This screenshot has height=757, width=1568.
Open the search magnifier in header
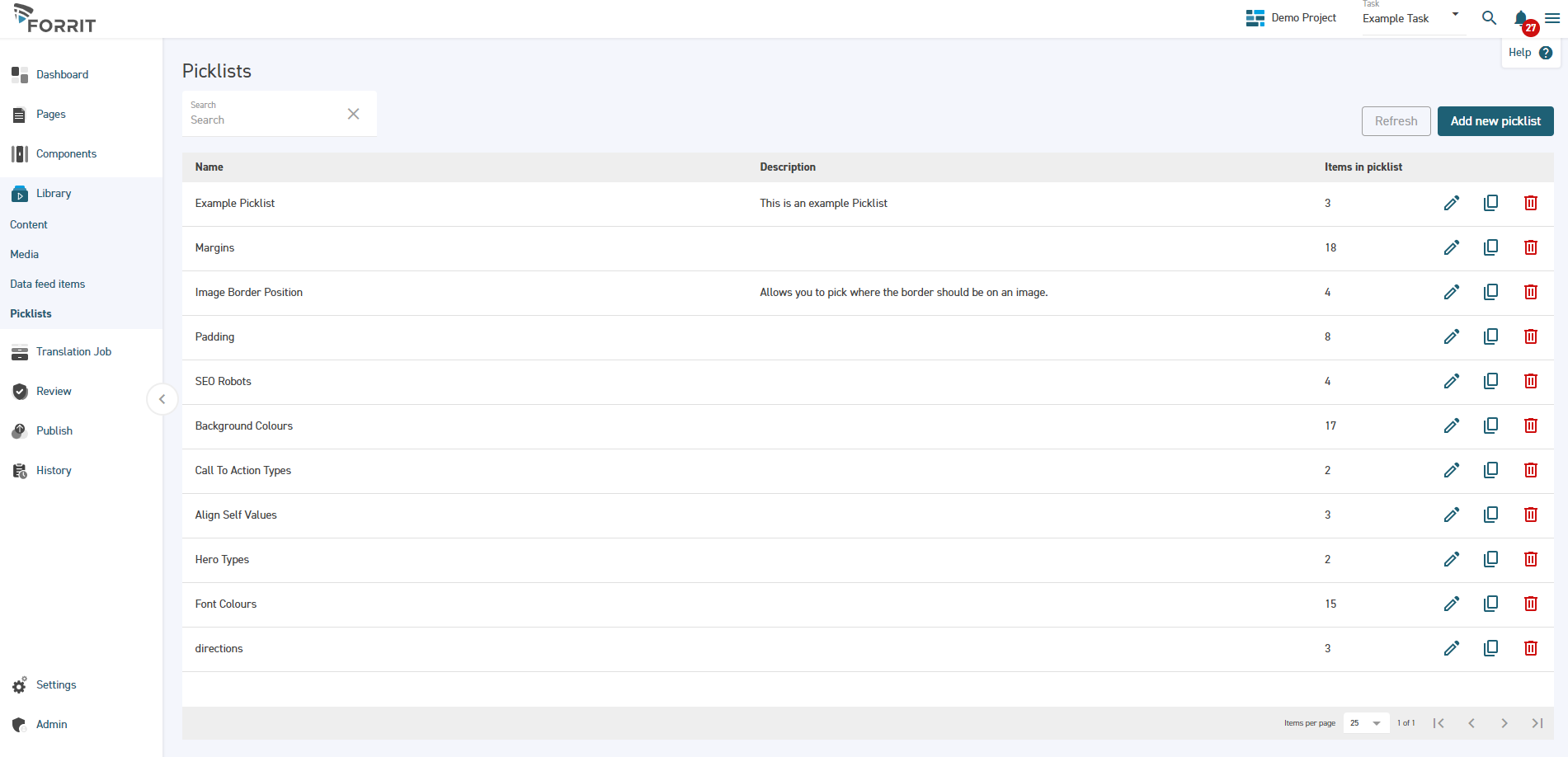(1489, 18)
